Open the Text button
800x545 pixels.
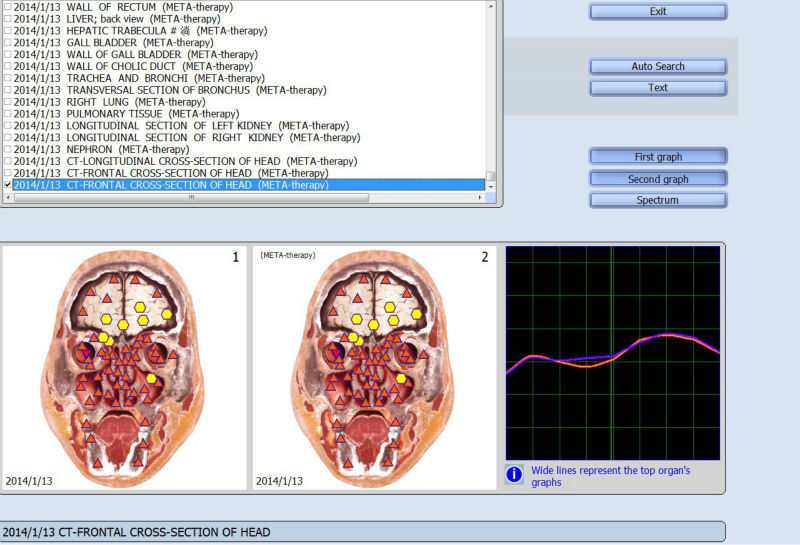click(x=658, y=87)
